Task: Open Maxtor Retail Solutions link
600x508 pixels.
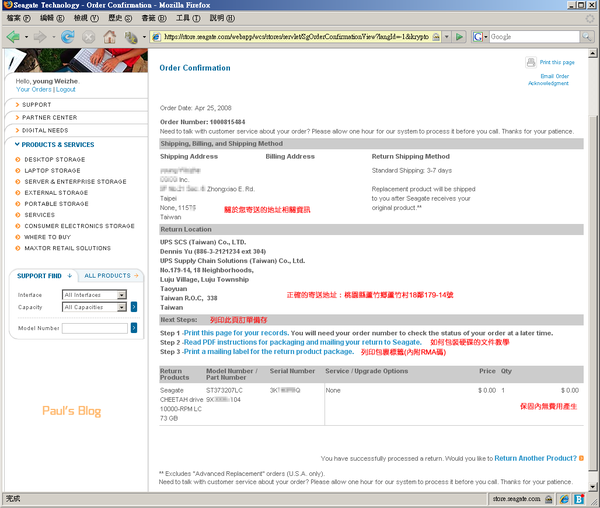Action: (x=67, y=248)
